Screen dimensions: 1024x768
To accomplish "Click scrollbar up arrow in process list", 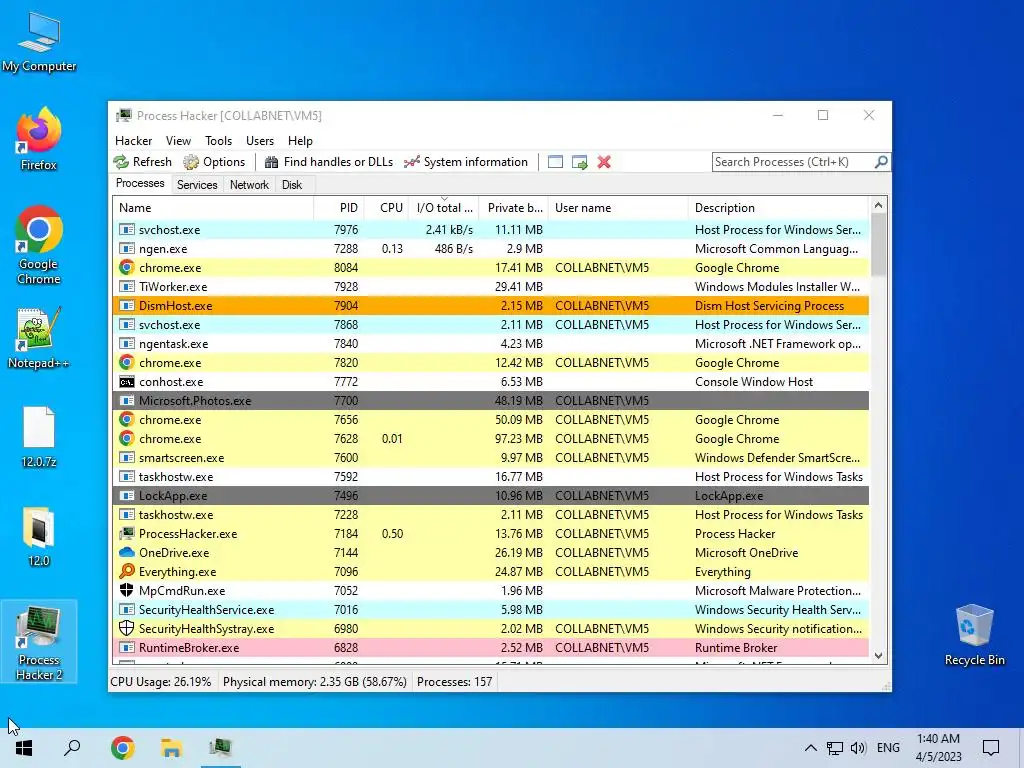I will click(878, 206).
